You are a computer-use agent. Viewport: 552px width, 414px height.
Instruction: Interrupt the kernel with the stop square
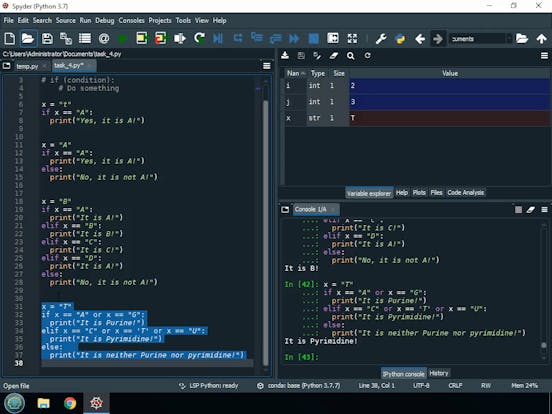[x=518, y=209]
